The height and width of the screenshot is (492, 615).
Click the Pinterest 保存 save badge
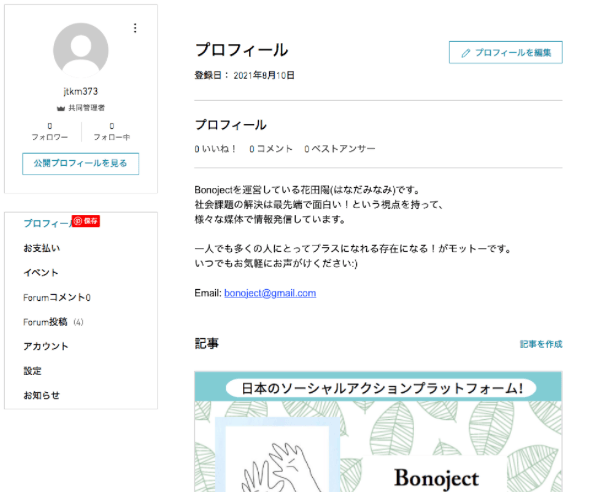(x=85, y=221)
